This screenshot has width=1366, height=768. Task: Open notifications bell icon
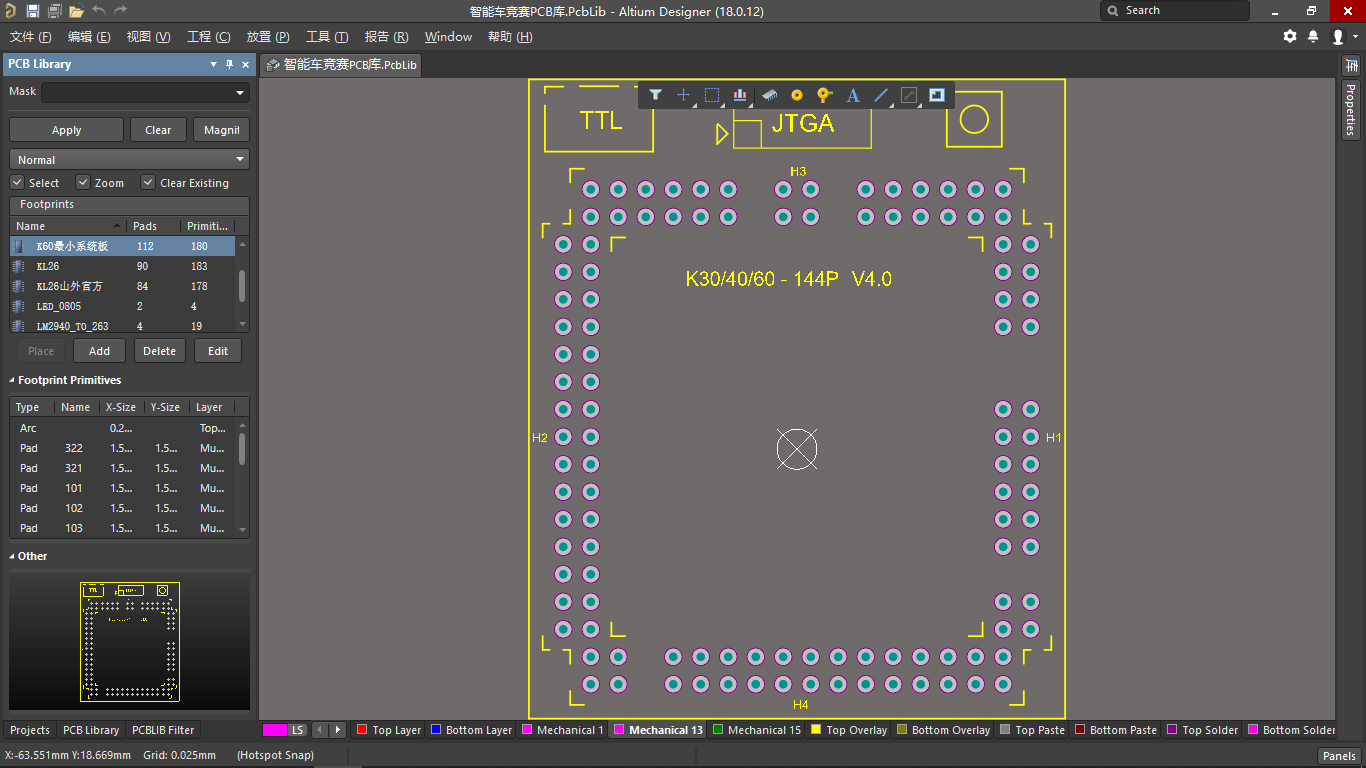pos(1313,36)
